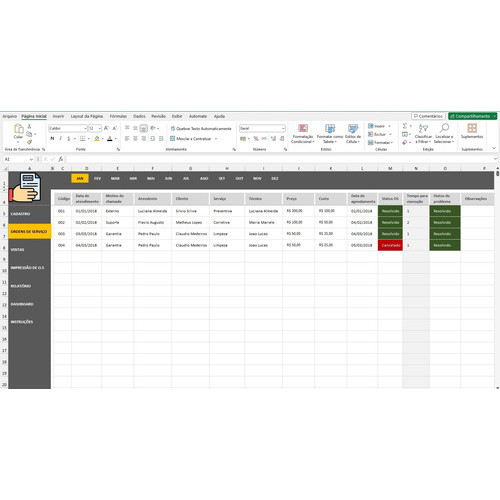Viewport: 500px width, 500px height.
Task: Click the formula bar input field
Action: tap(280, 159)
